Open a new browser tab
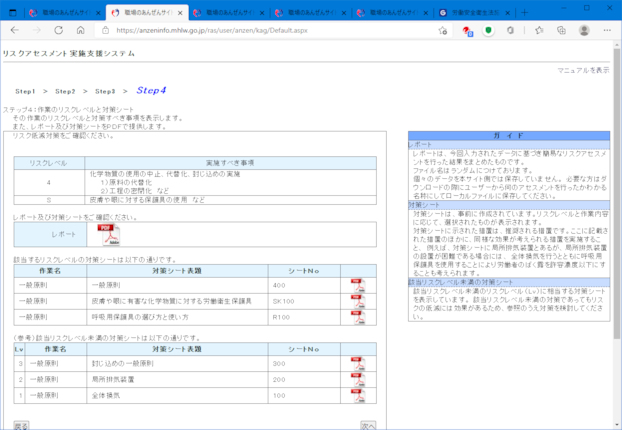Image resolution: width=622 pixels, height=430 pixels. 524,13
